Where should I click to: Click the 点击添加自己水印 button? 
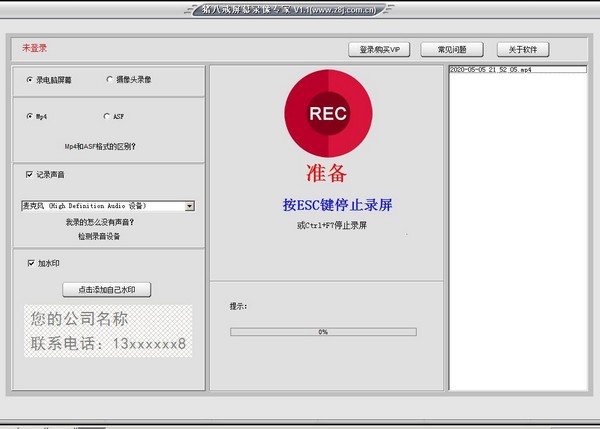(106, 290)
